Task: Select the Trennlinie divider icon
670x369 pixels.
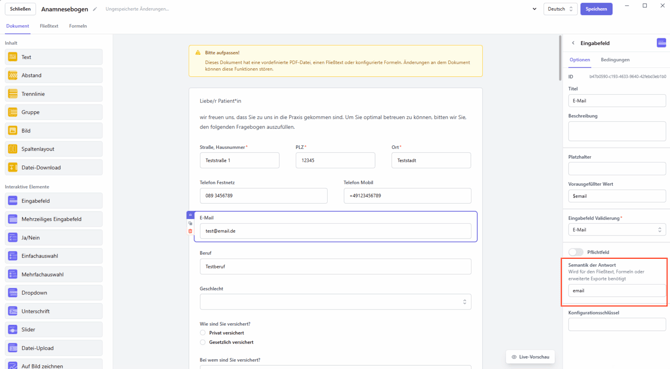Action: pyautogui.click(x=13, y=94)
